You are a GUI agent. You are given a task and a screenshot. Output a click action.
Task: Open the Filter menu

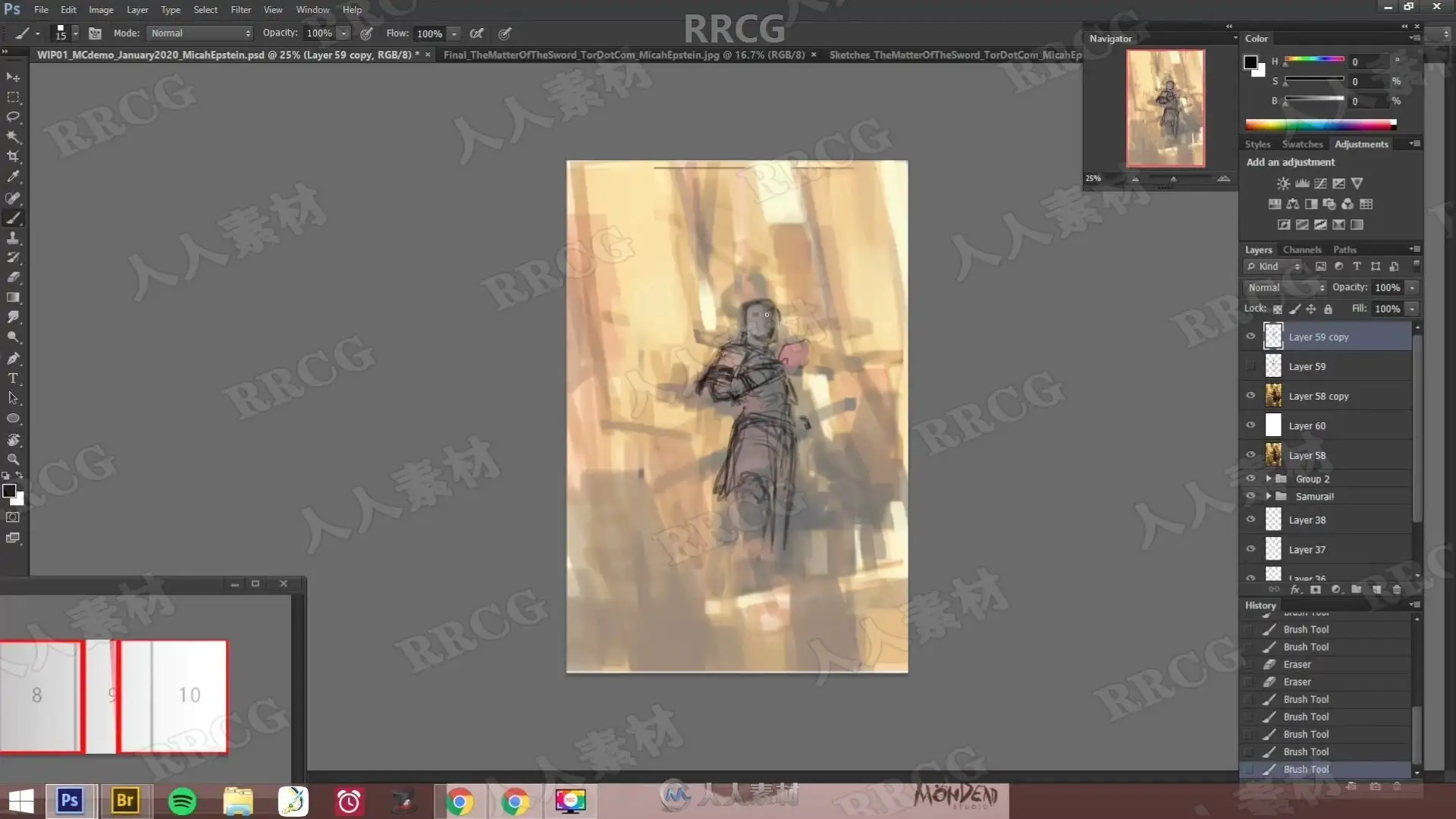240,10
